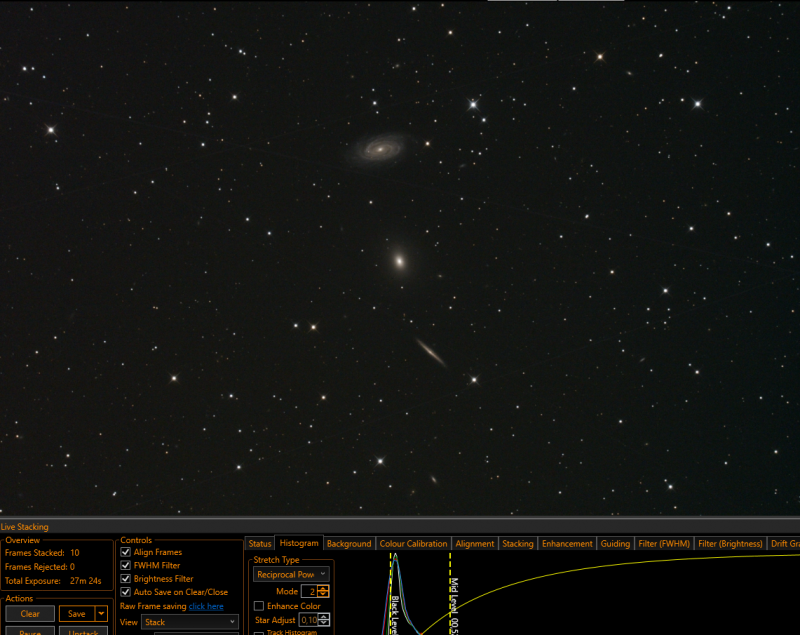Image resolution: width=800 pixels, height=635 pixels.
Task: Click the 'Frames Rejected: 0' readout
Action: [x=40, y=566]
